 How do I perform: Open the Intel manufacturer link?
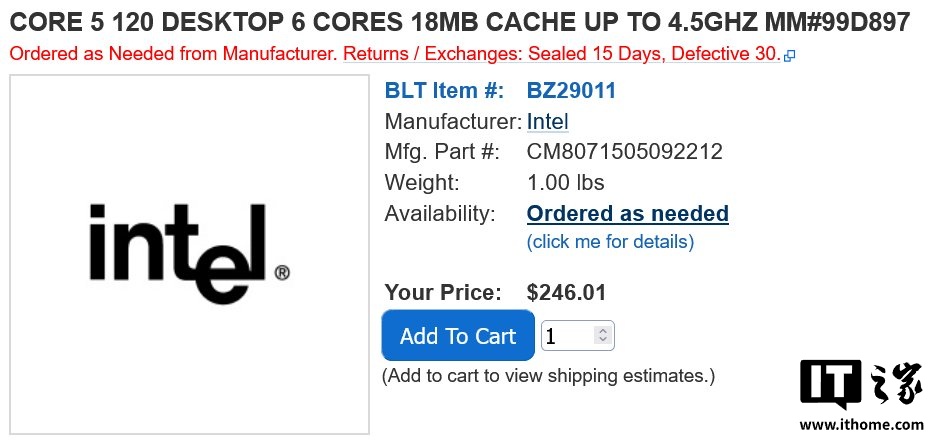point(547,122)
